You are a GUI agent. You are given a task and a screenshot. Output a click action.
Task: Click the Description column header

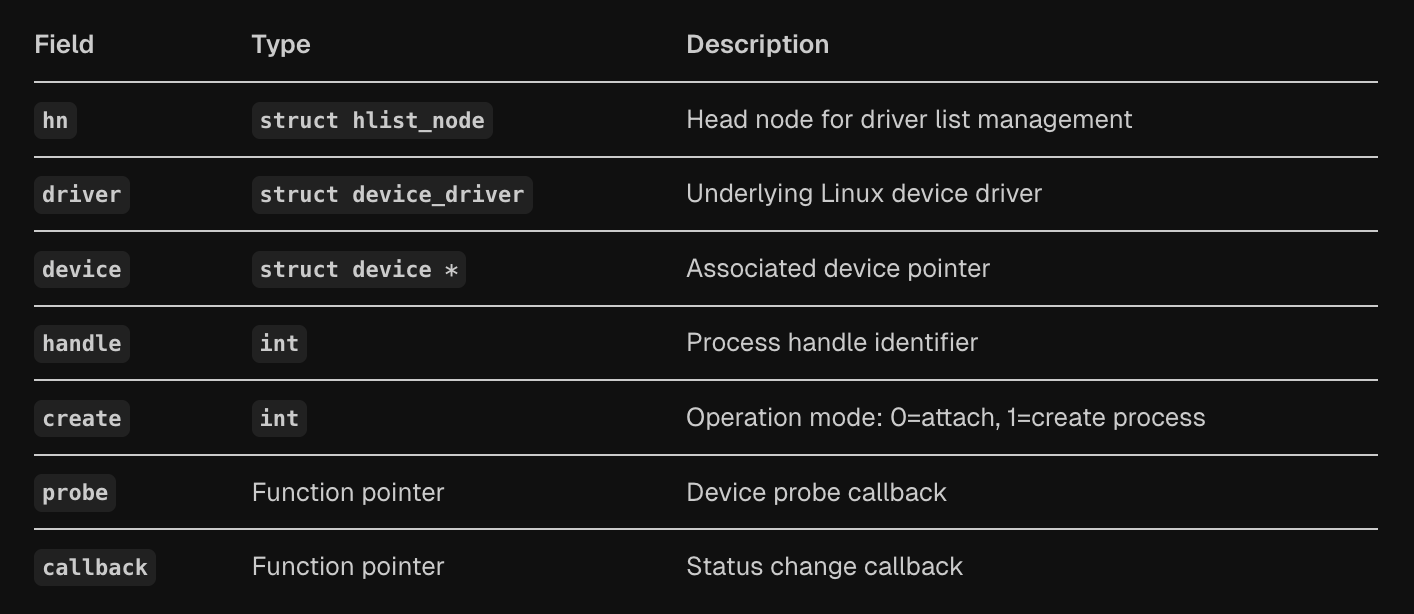(x=757, y=45)
